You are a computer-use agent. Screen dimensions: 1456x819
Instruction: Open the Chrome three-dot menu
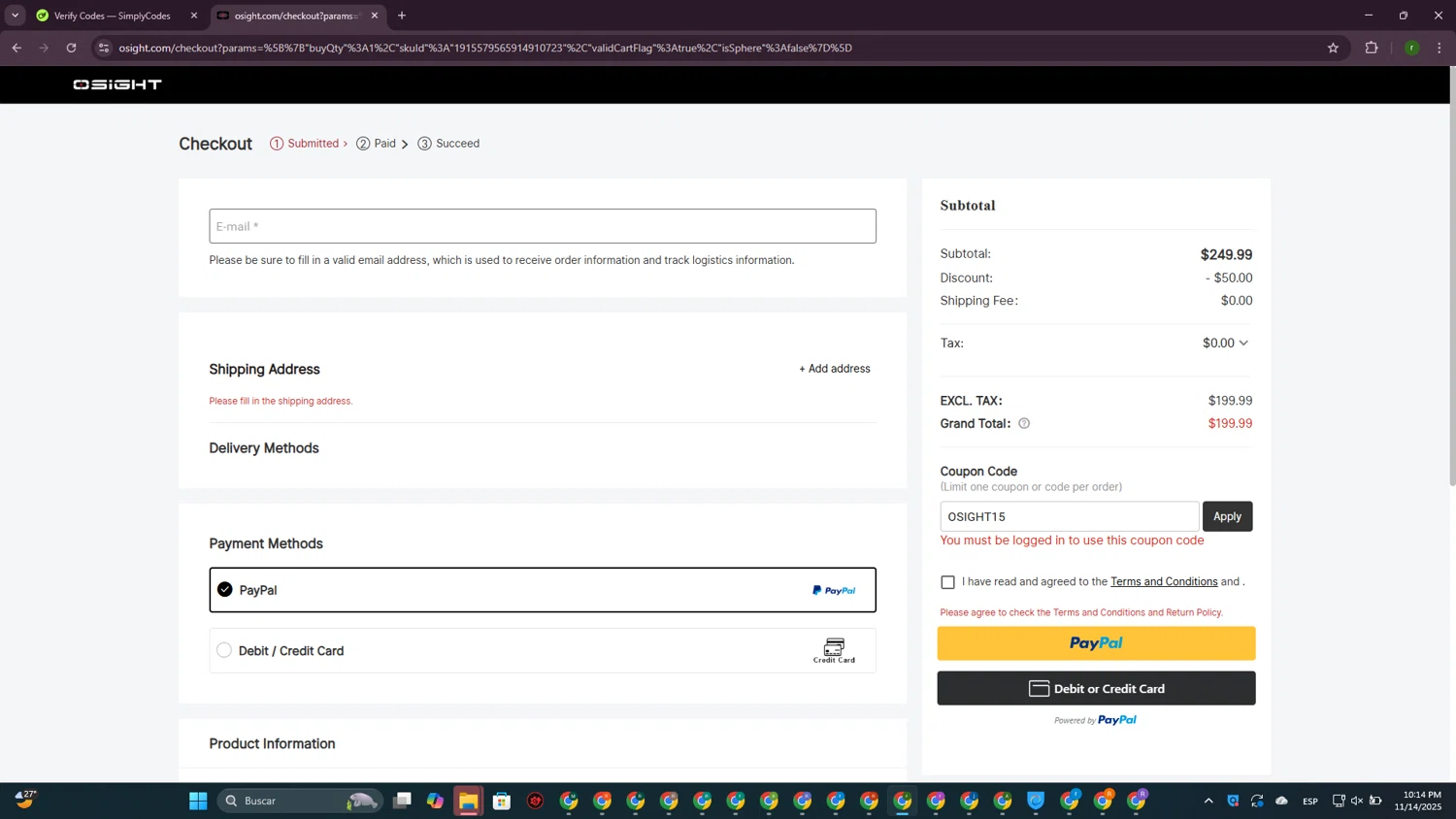[x=1439, y=48]
